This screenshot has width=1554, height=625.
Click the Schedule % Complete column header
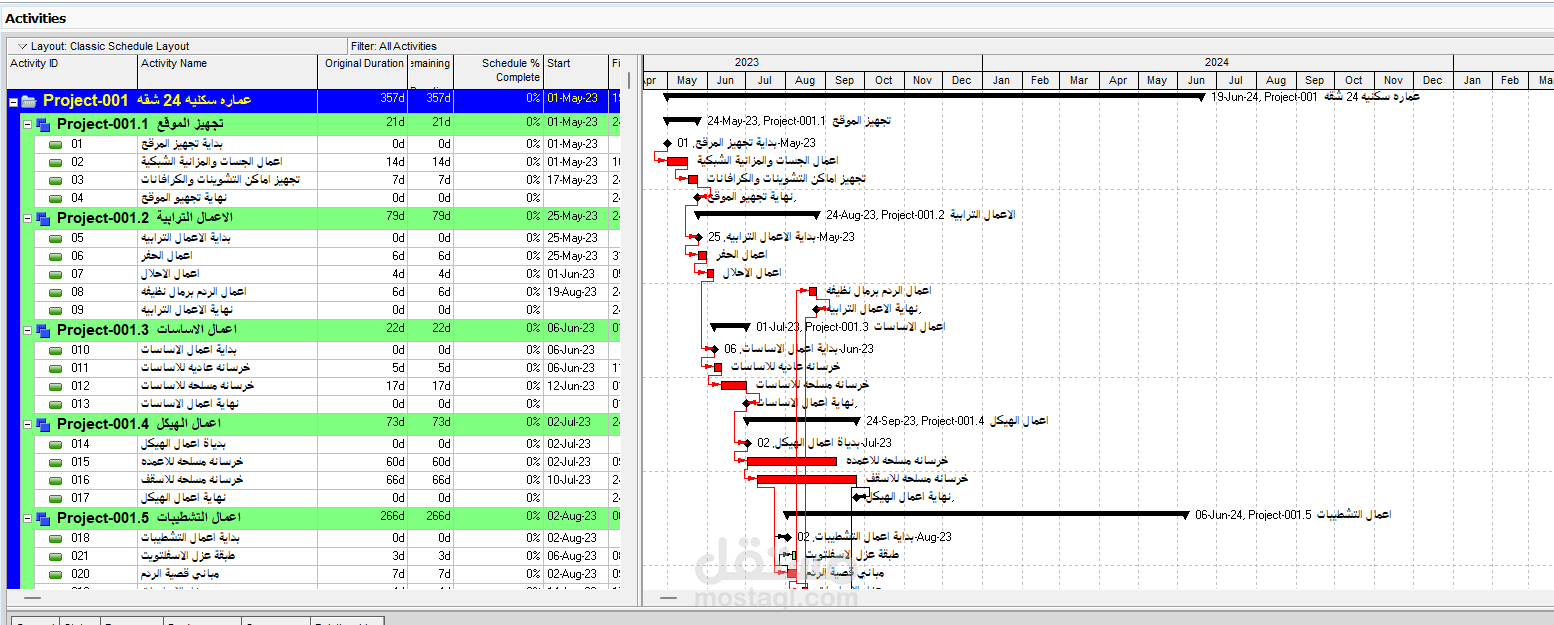[x=499, y=71]
